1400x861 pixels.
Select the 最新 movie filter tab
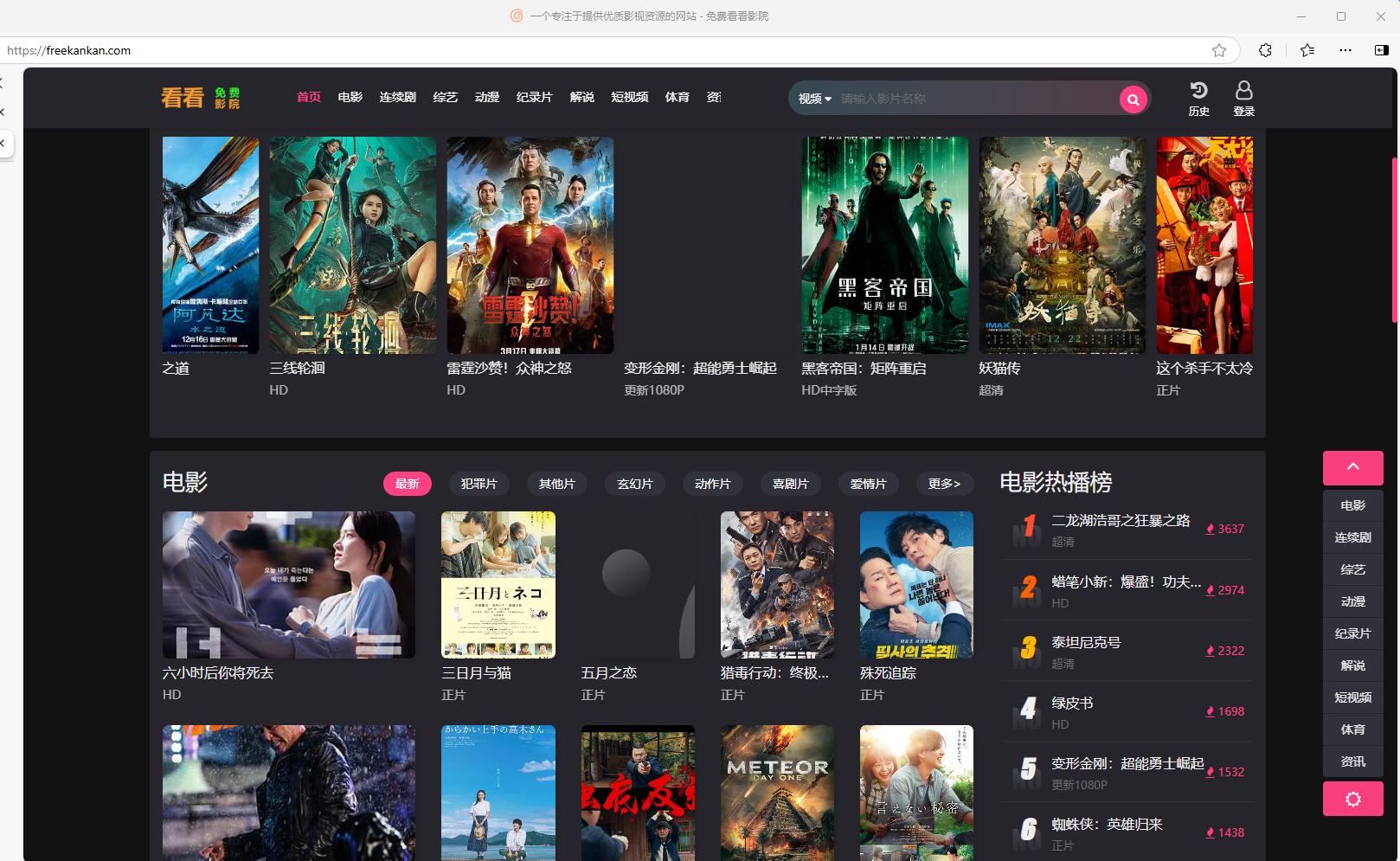pos(408,484)
